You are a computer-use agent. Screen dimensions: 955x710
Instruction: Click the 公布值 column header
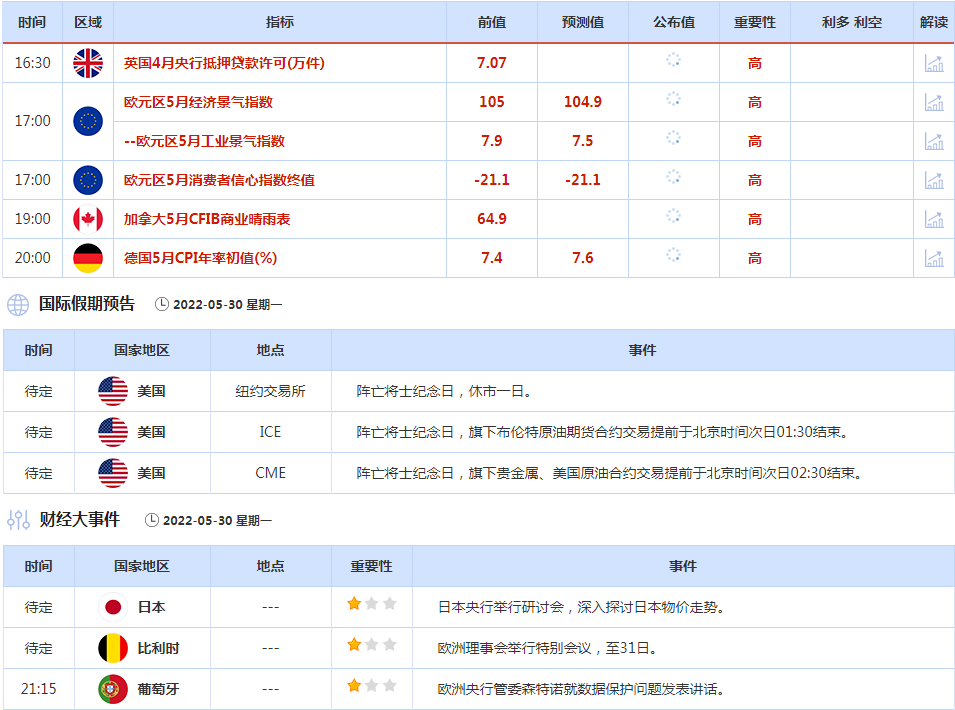[673, 22]
